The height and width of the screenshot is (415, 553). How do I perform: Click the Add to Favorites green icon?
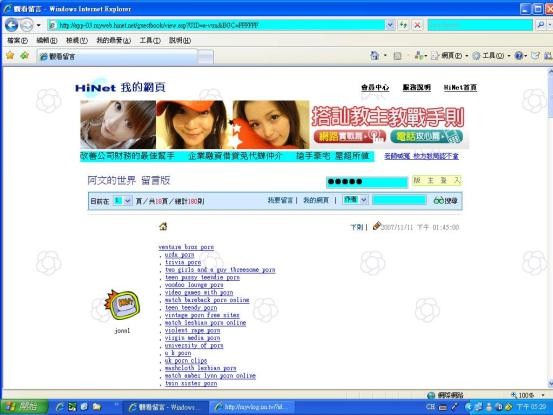pyautogui.click(x=24, y=55)
